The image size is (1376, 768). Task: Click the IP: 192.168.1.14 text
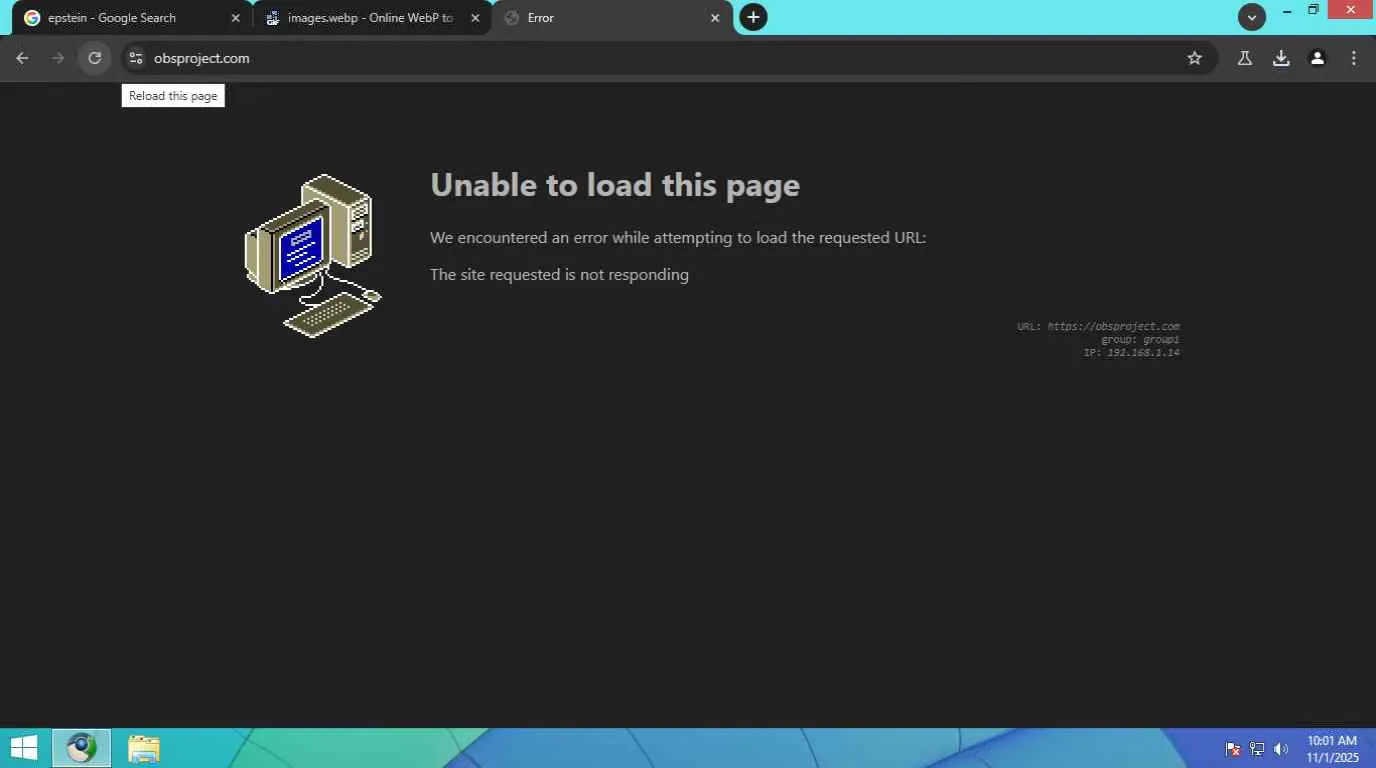pos(1131,352)
